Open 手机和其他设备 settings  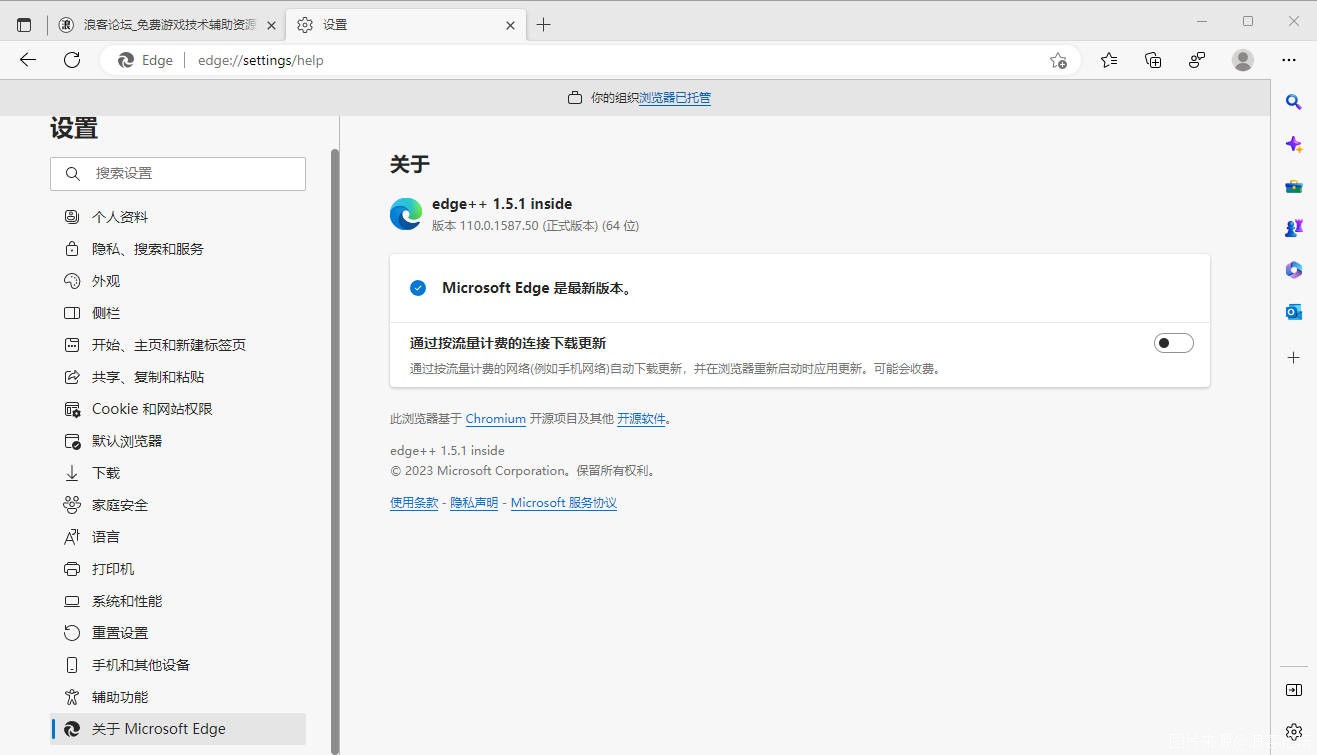178,665
